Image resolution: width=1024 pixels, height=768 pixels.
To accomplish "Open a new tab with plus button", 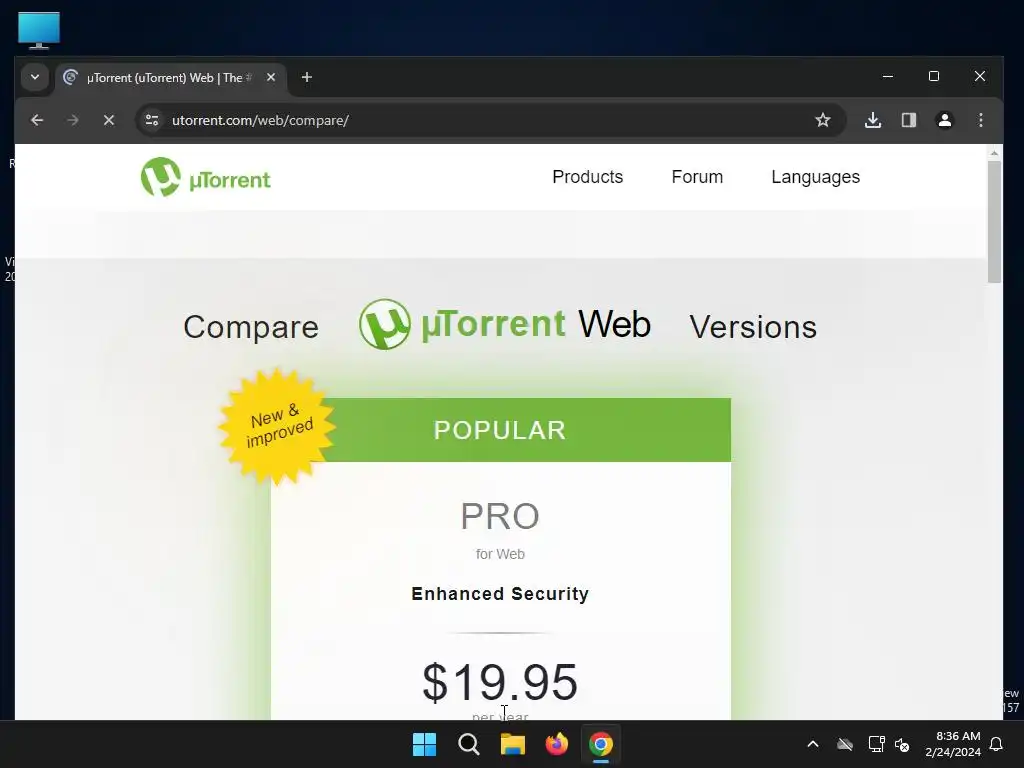I will (307, 77).
